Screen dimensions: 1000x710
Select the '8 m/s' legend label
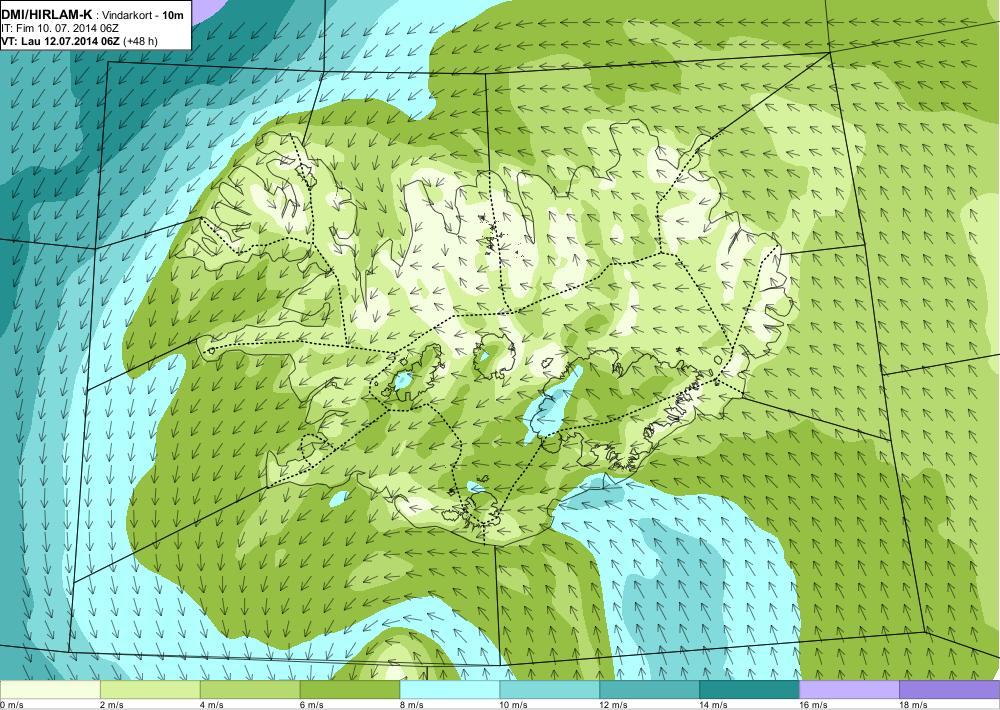pos(412,705)
